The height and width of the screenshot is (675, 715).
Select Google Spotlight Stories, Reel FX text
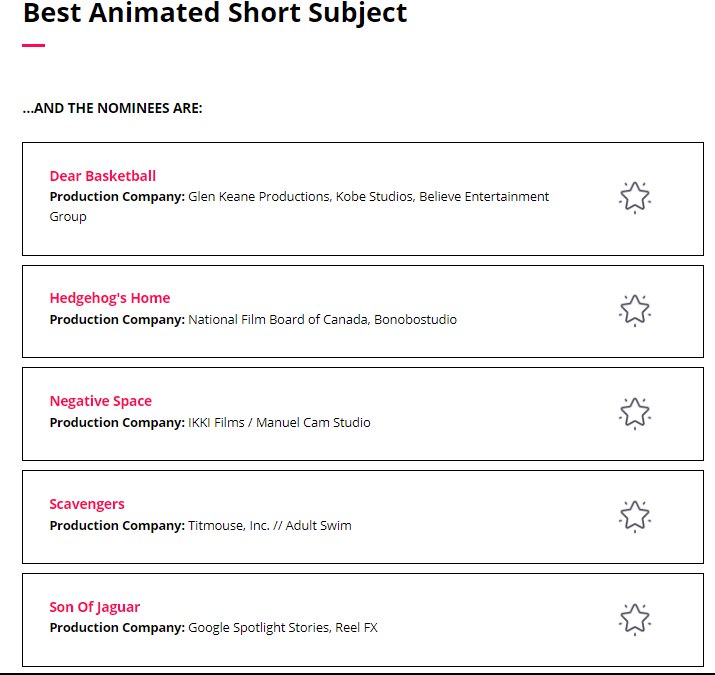[283, 628]
